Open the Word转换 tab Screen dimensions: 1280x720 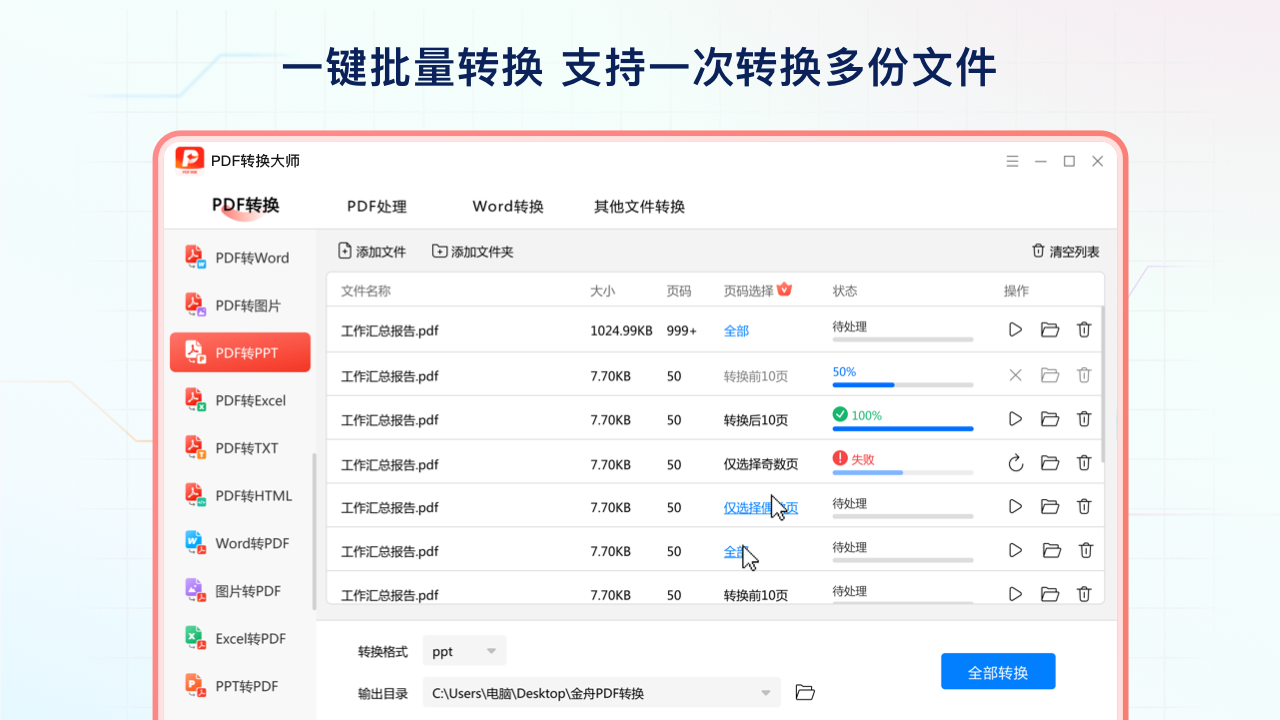(x=507, y=207)
